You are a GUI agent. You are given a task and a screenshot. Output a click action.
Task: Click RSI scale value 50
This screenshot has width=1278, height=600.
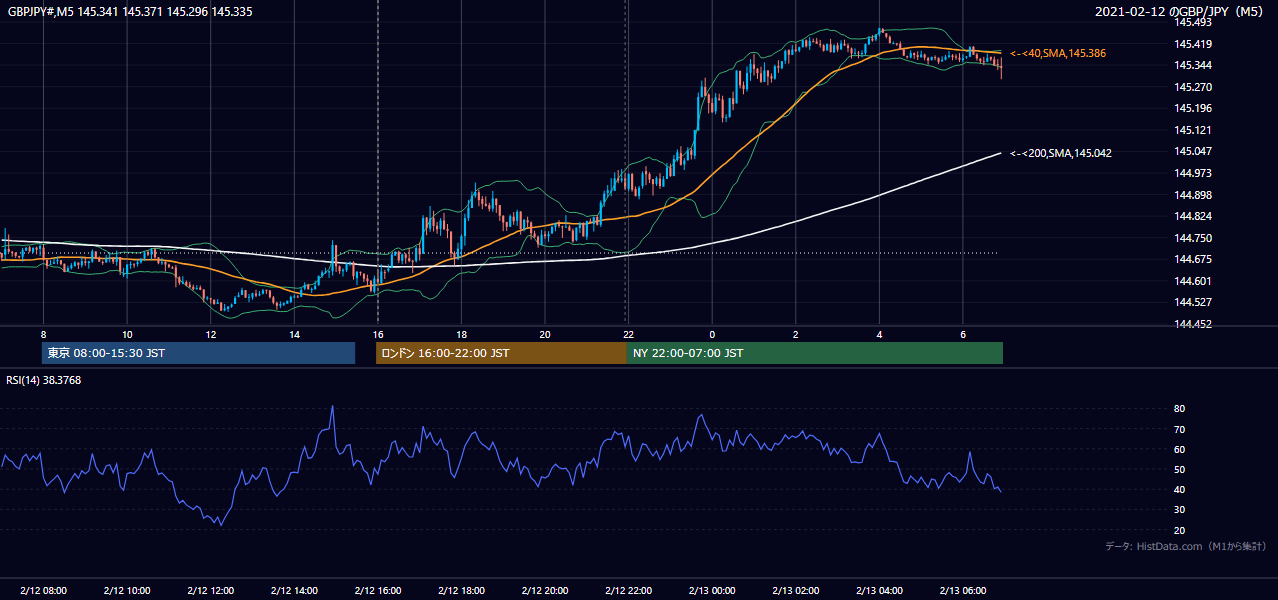pos(1180,469)
